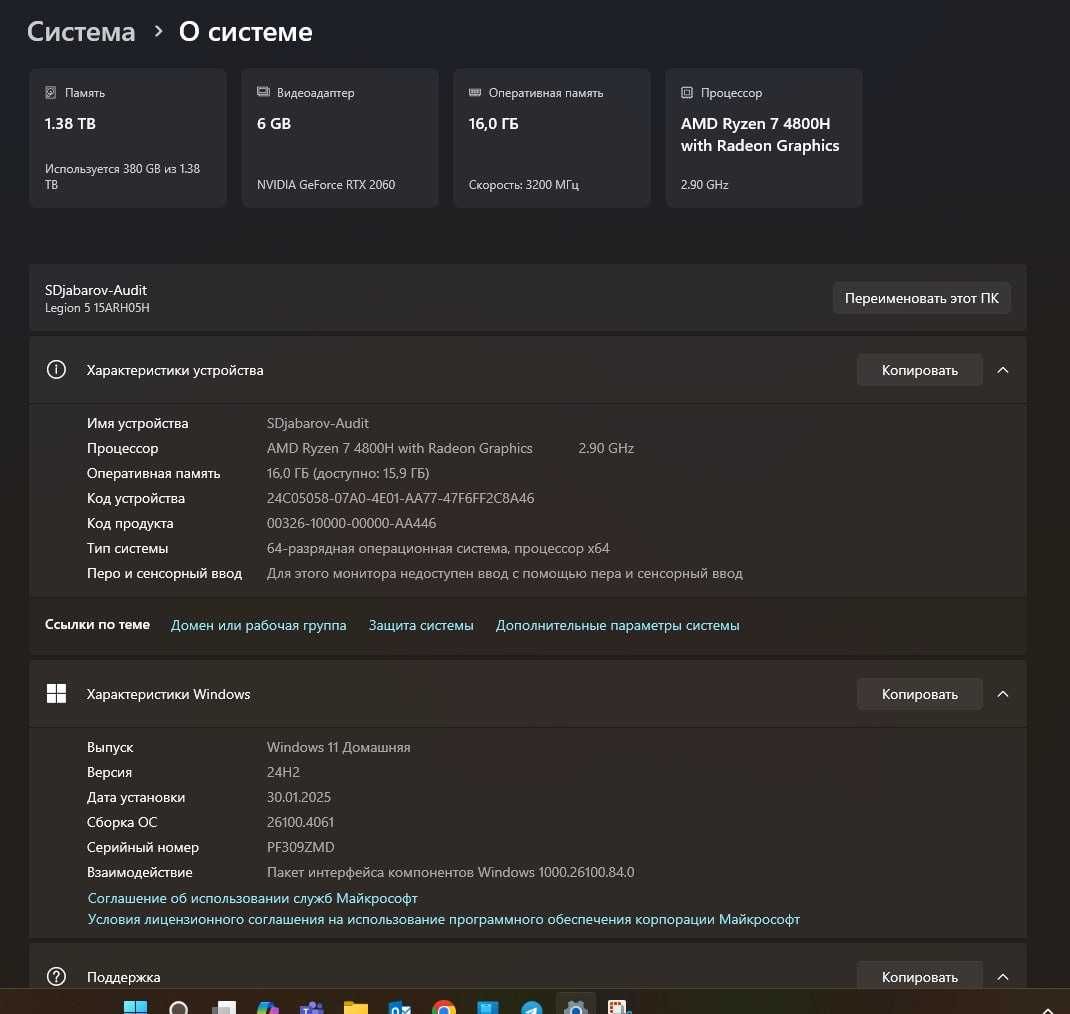
Task: Click Код продукта value 00326-10000-00000-AA446
Action: tap(351, 523)
